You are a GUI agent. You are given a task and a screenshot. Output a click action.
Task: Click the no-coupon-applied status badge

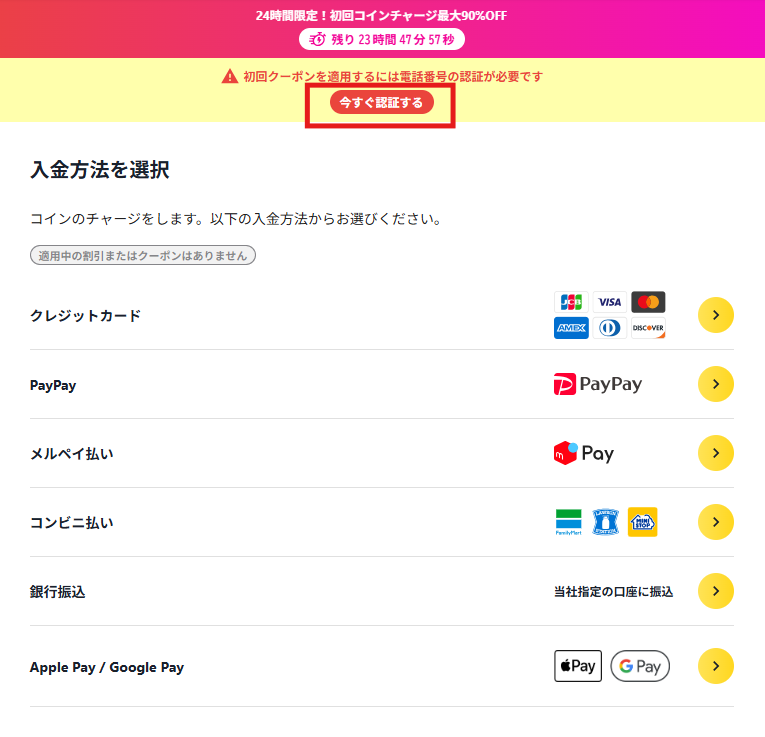click(143, 255)
